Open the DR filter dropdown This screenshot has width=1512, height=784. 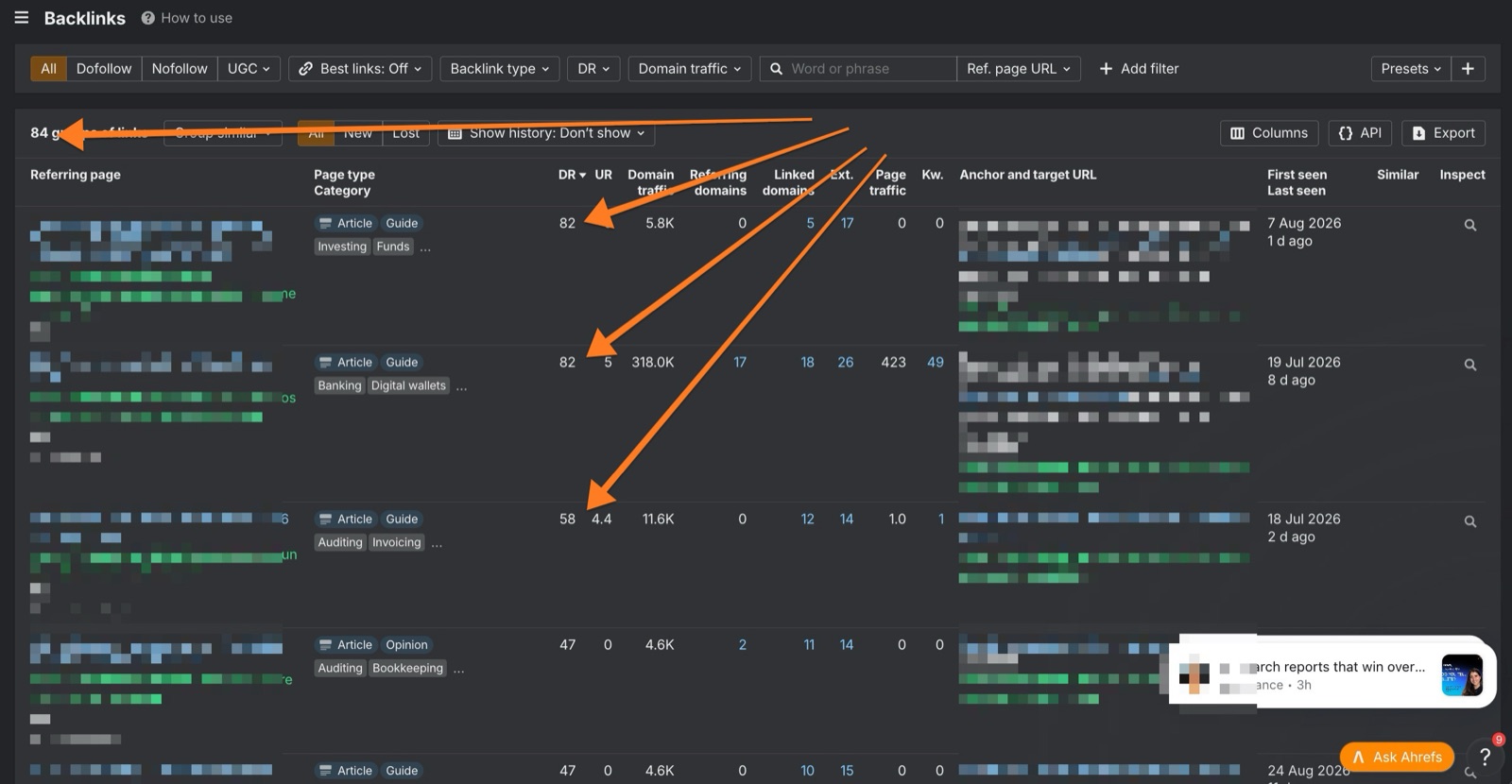[593, 69]
